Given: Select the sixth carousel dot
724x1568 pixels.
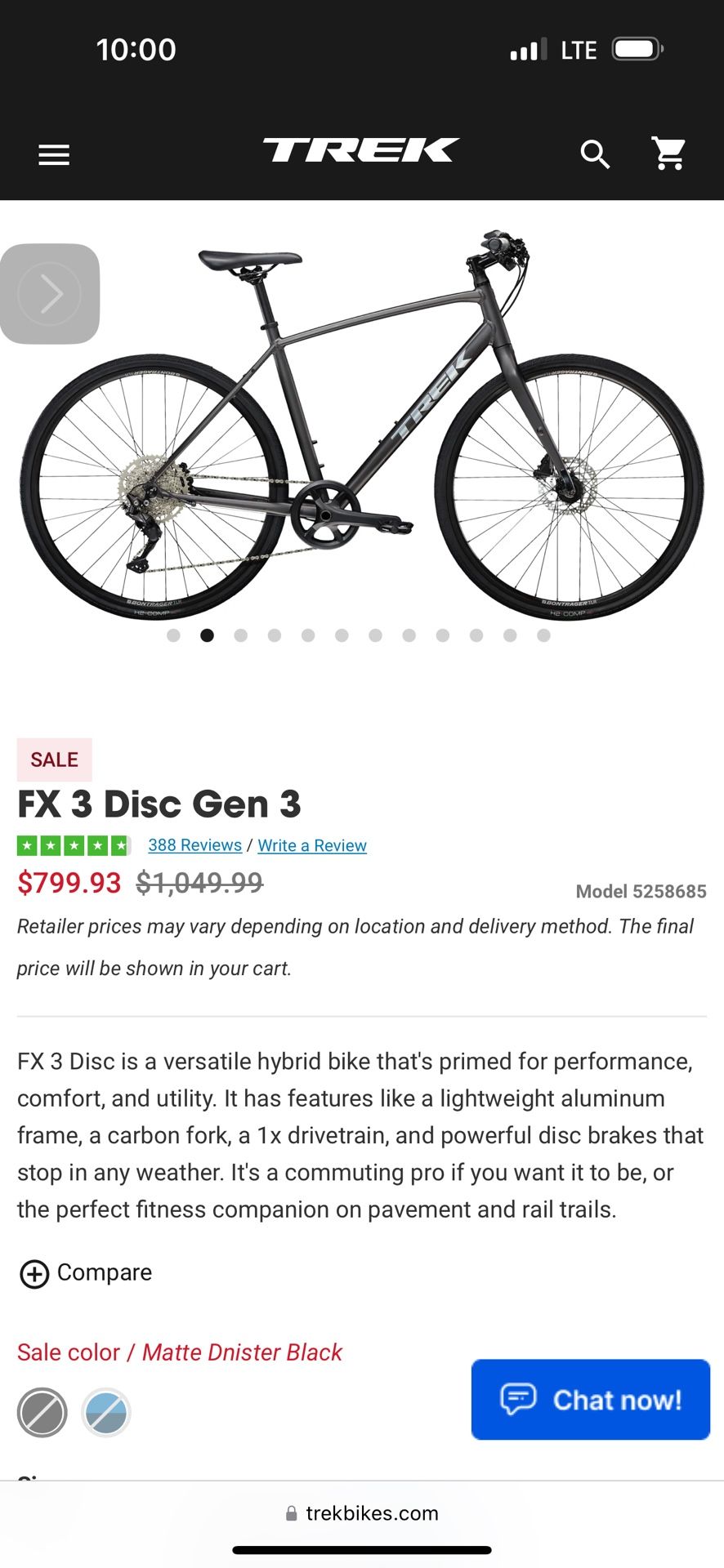Looking at the screenshot, I should pyautogui.click(x=342, y=635).
